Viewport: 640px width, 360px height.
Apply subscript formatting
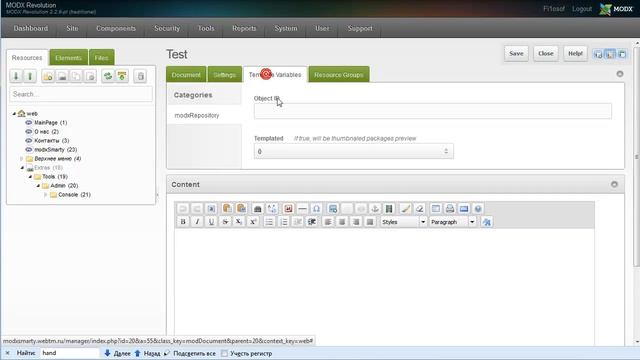pos(239,222)
